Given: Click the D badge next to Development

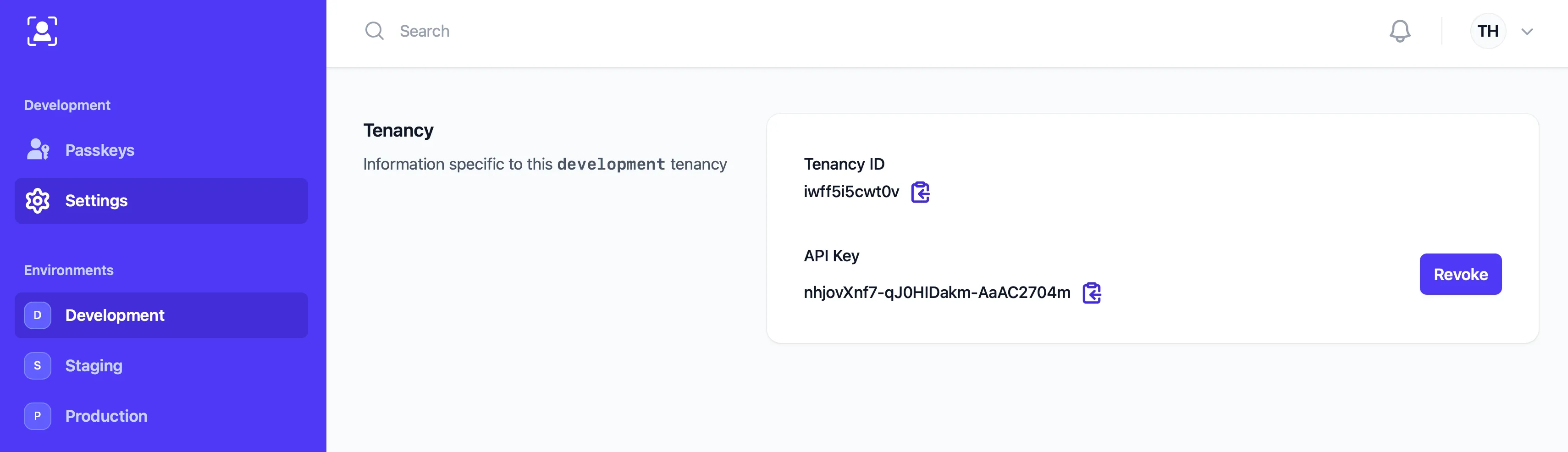Looking at the screenshot, I should 37,315.
